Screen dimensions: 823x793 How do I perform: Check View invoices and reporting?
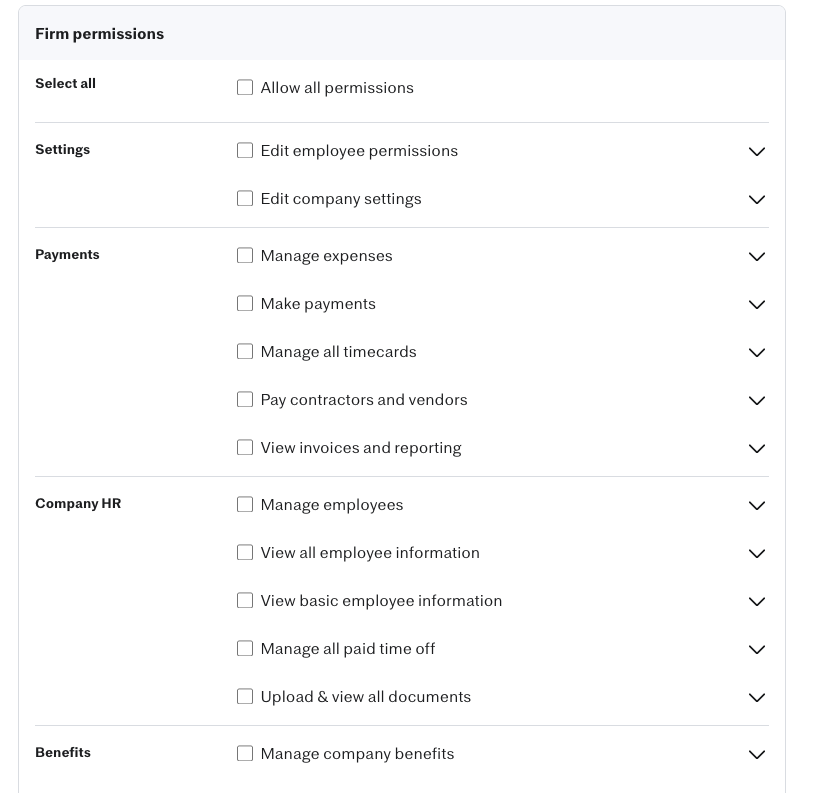[x=245, y=447]
